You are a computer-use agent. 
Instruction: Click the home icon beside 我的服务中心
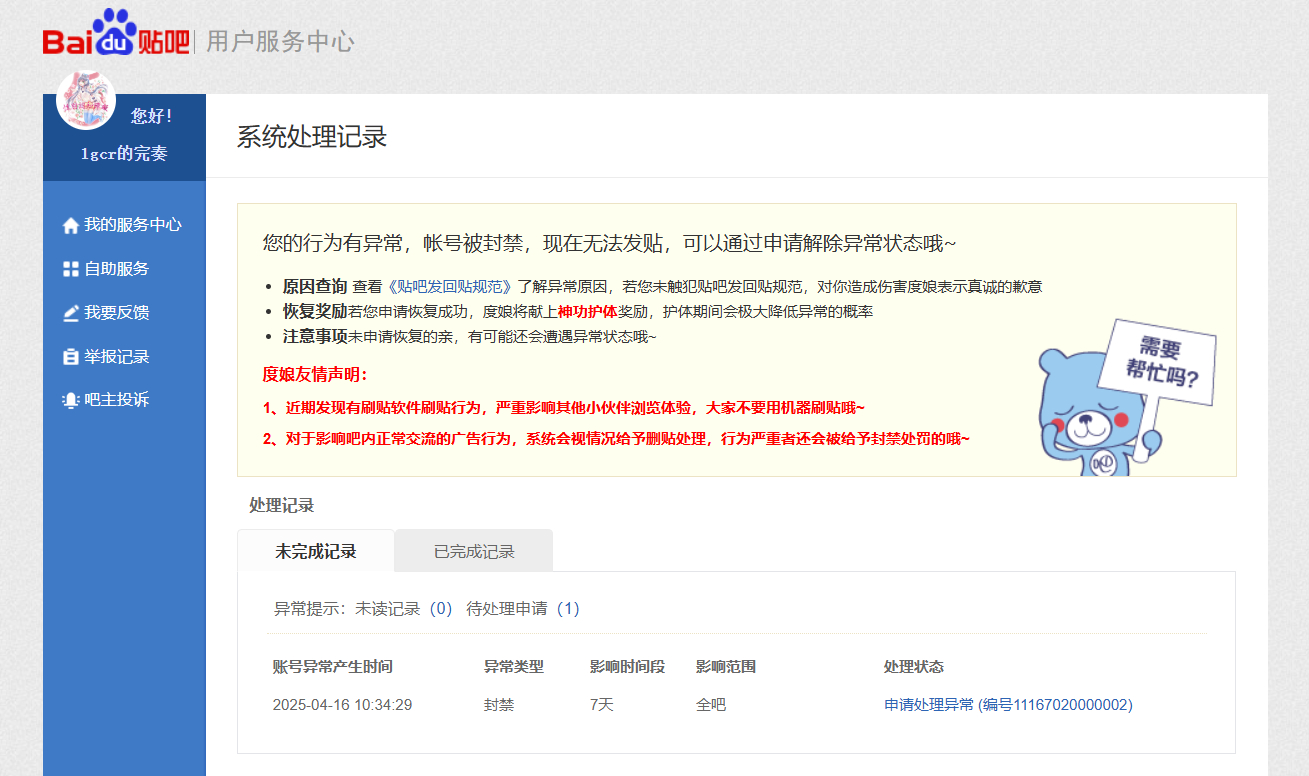[x=70, y=226]
